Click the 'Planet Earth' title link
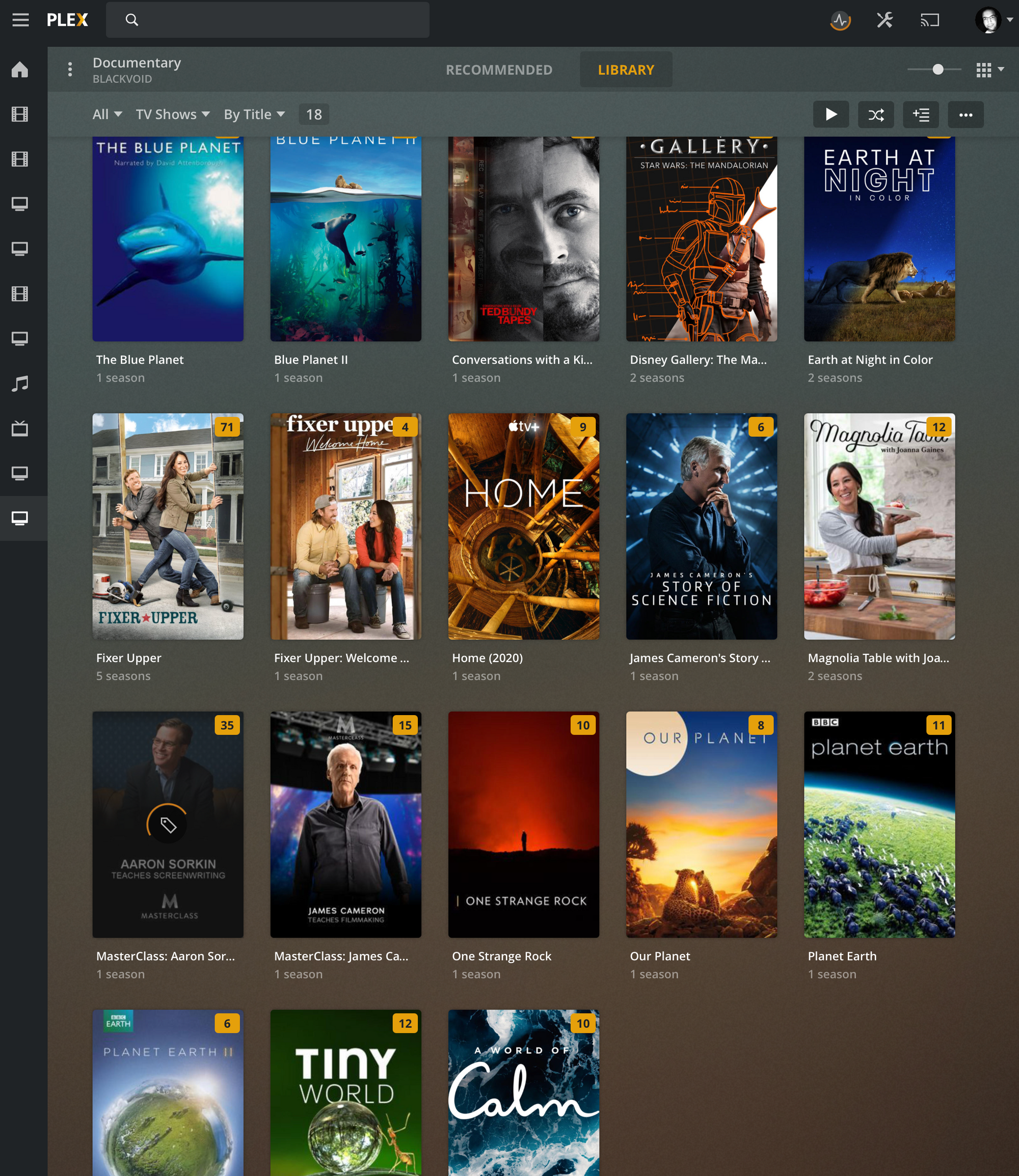Screen dimensions: 1019x1176 pos(842,956)
